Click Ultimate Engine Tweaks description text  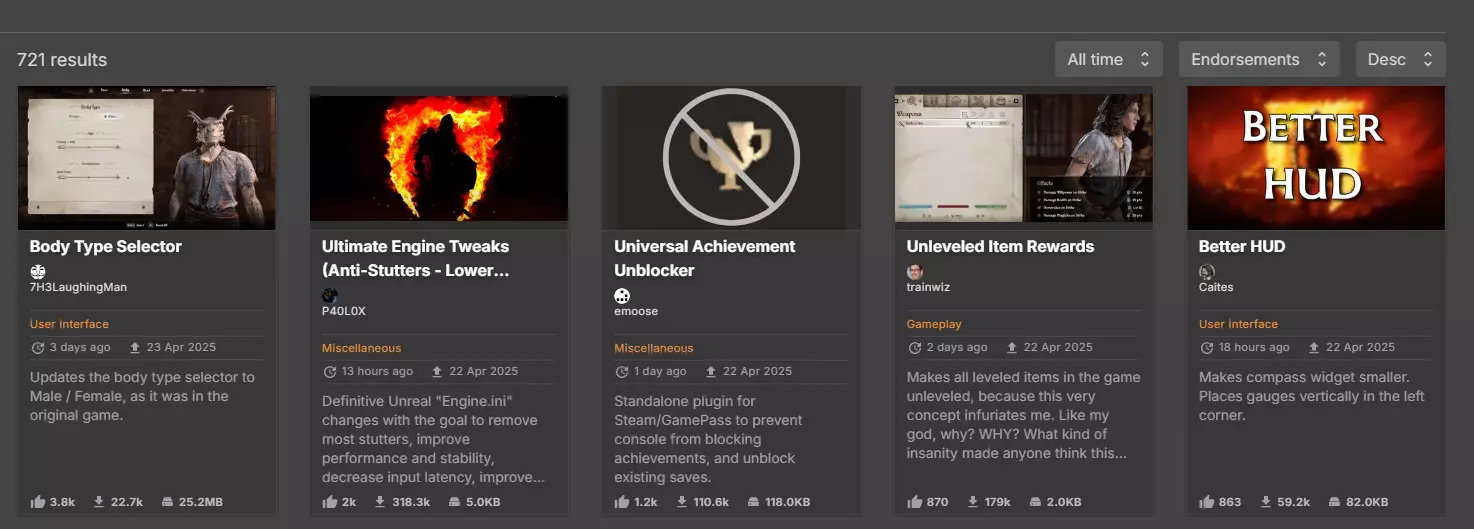[x=434, y=439]
